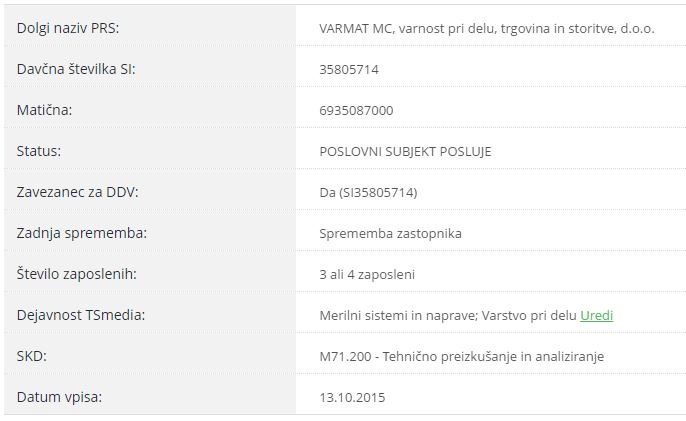Screen dimensions: 686x421
Task: Click the POSLOVNI SUBJEKT POSLUJE status text
Action: (405, 151)
